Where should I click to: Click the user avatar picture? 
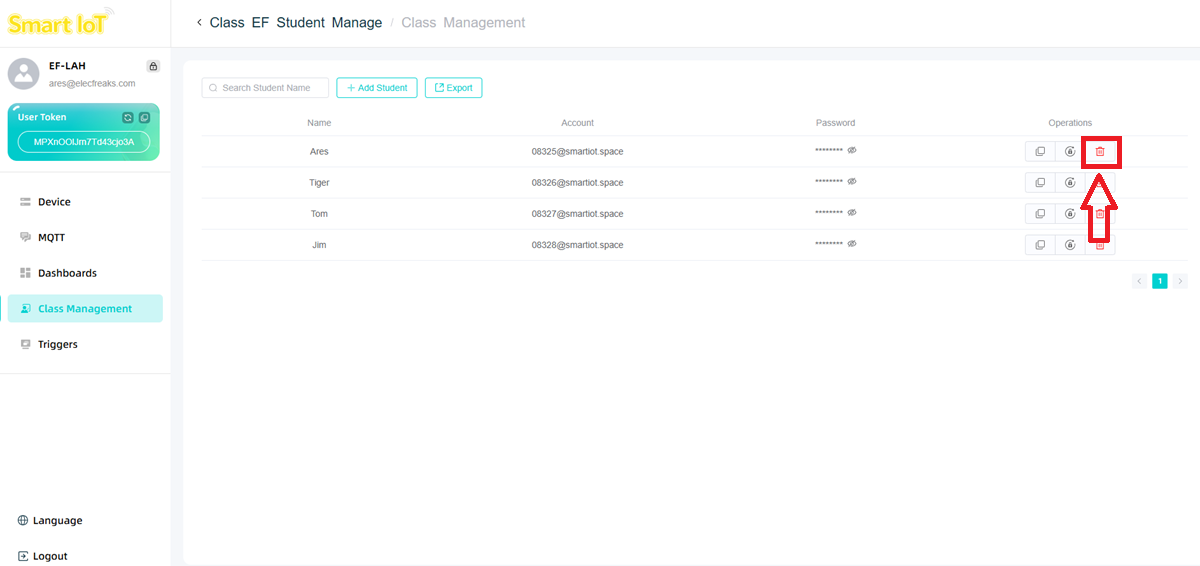point(23,73)
